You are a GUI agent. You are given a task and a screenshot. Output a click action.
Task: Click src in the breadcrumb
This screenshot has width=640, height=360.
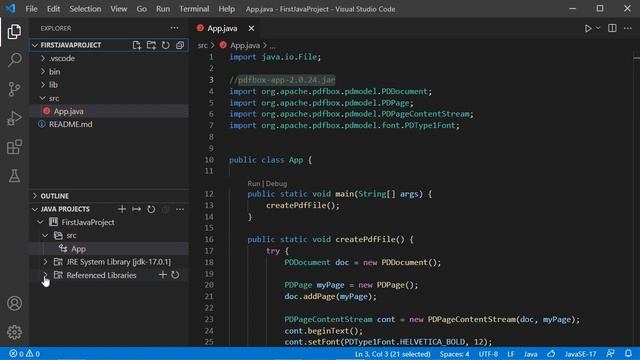pos(202,45)
